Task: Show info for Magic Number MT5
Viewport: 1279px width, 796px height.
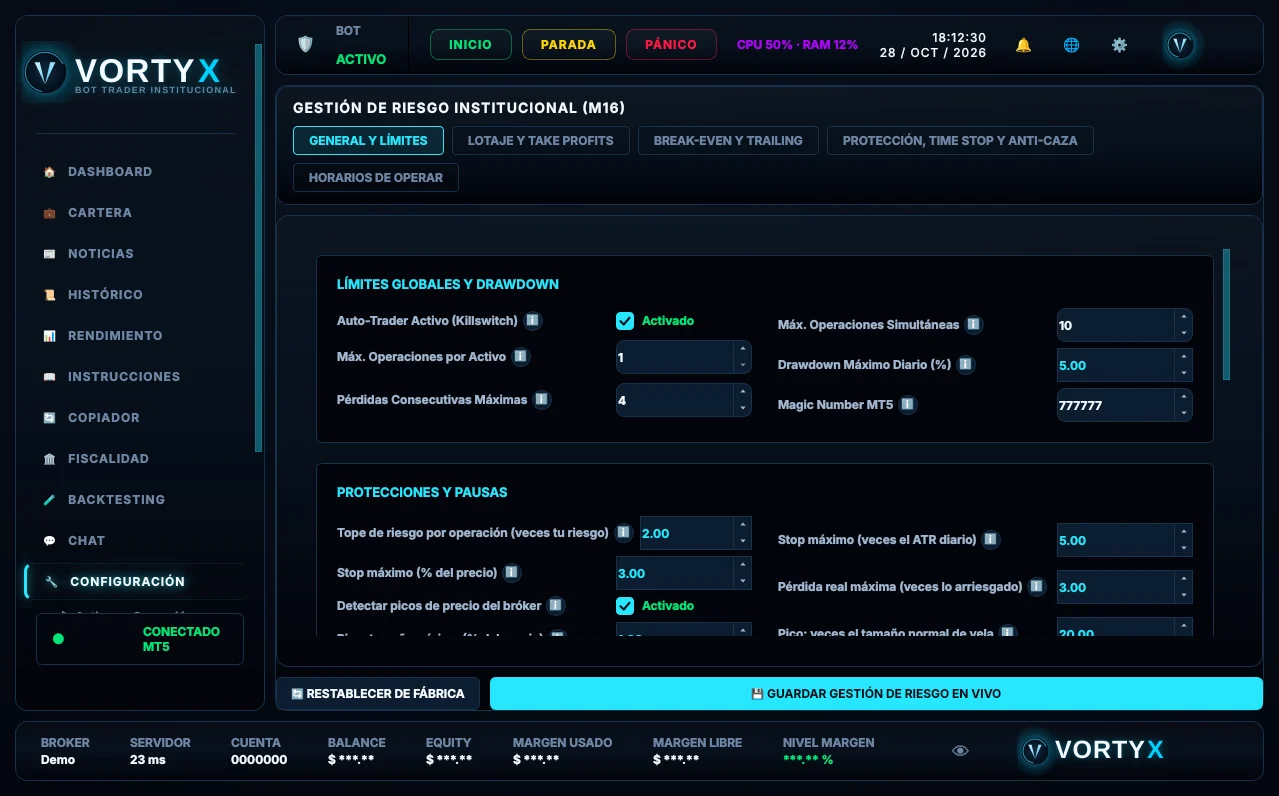Action: (x=907, y=404)
